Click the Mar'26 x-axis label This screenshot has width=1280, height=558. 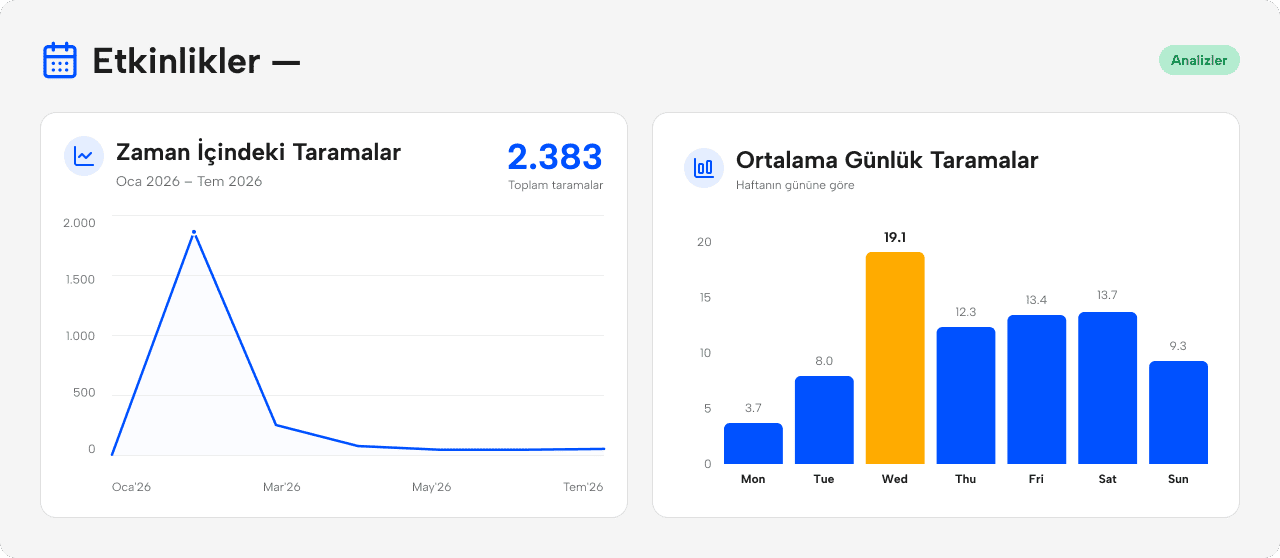282,487
